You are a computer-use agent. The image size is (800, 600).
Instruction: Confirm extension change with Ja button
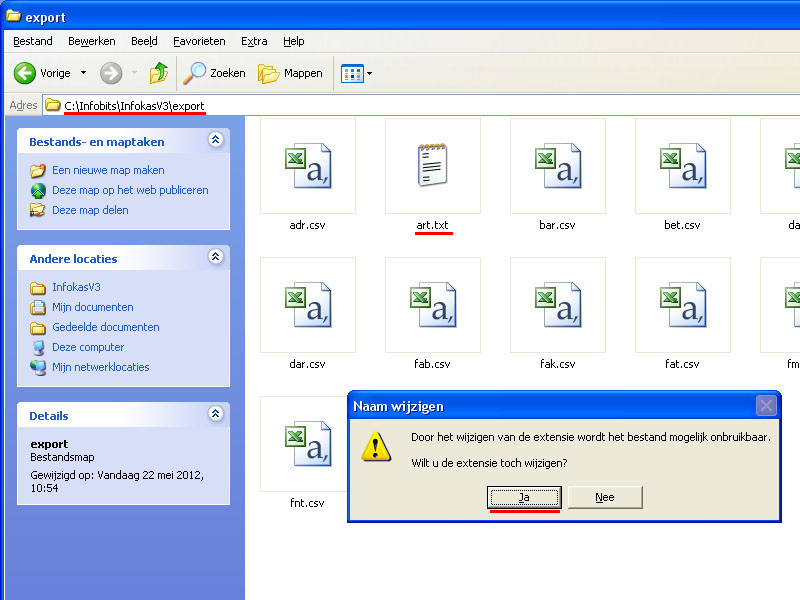coord(525,497)
